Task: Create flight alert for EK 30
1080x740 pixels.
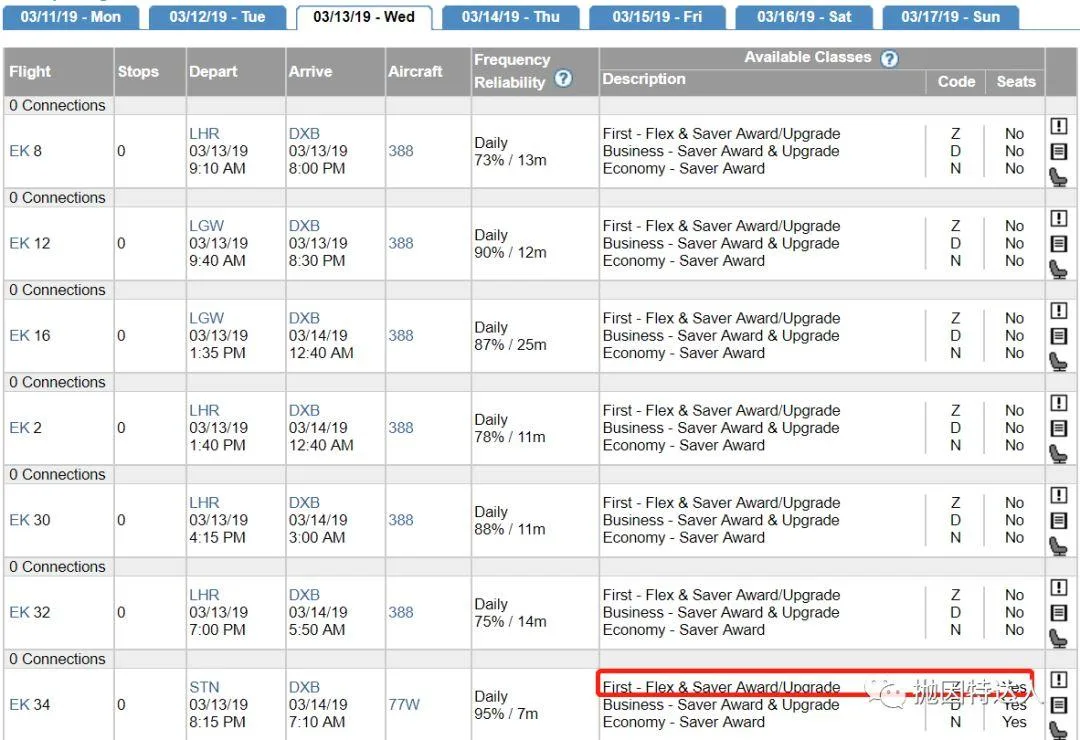Action: click(x=1059, y=495)
